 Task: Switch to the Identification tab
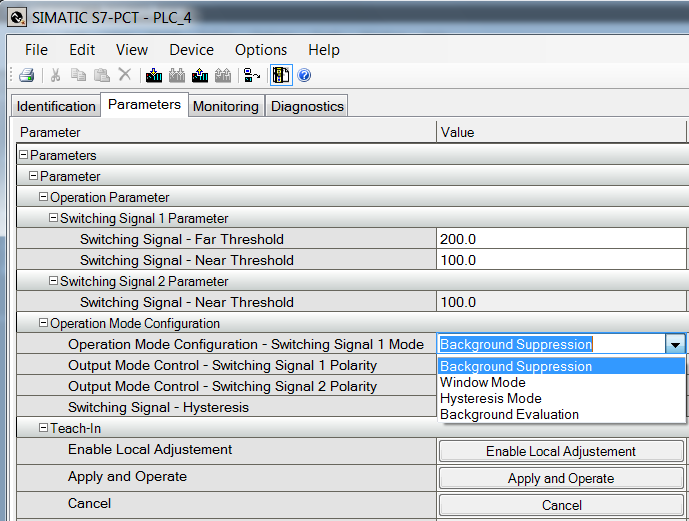pyautogui.click(x=56, y=106)
